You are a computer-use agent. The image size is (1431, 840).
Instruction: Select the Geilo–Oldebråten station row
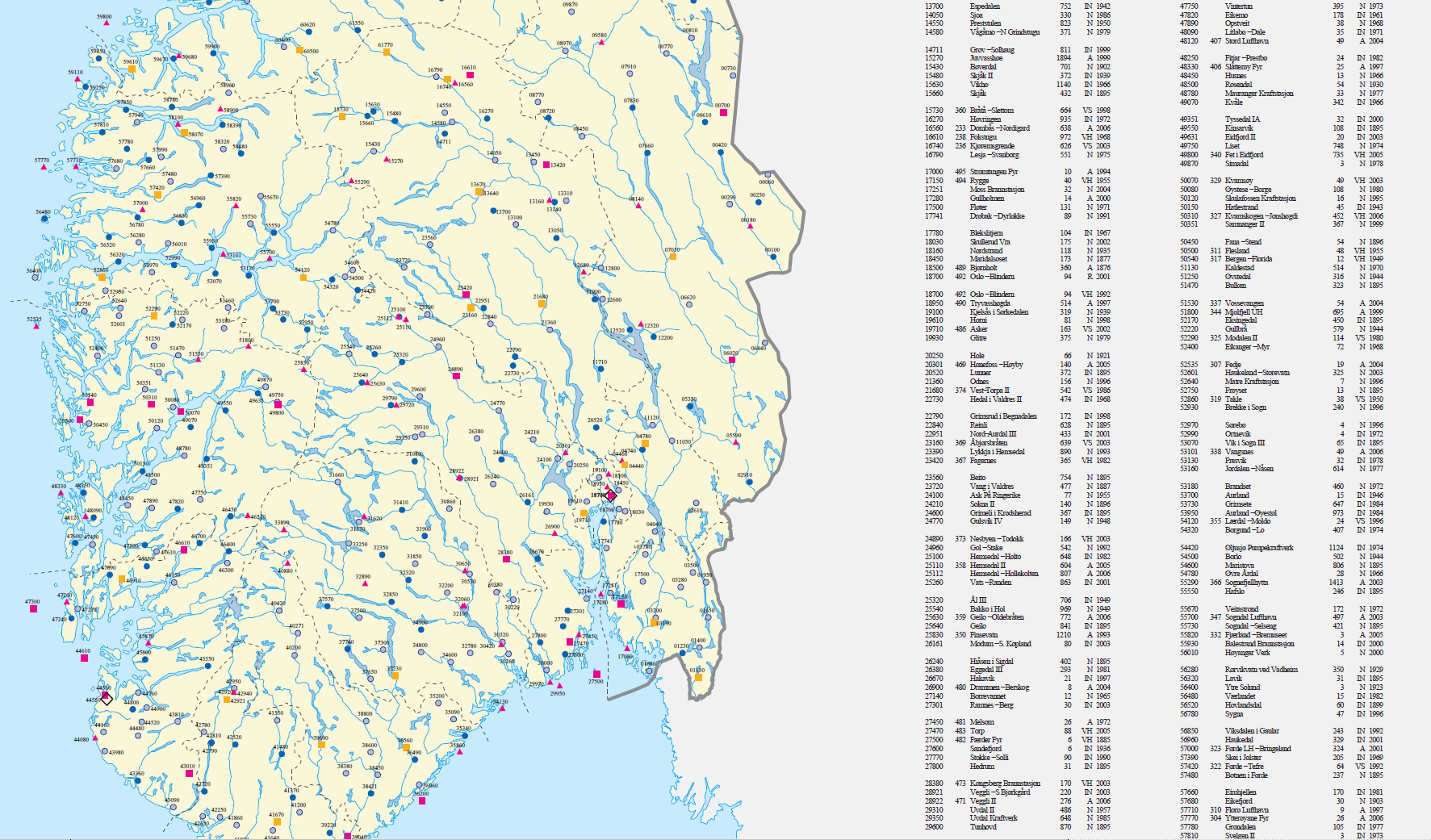1018,617
